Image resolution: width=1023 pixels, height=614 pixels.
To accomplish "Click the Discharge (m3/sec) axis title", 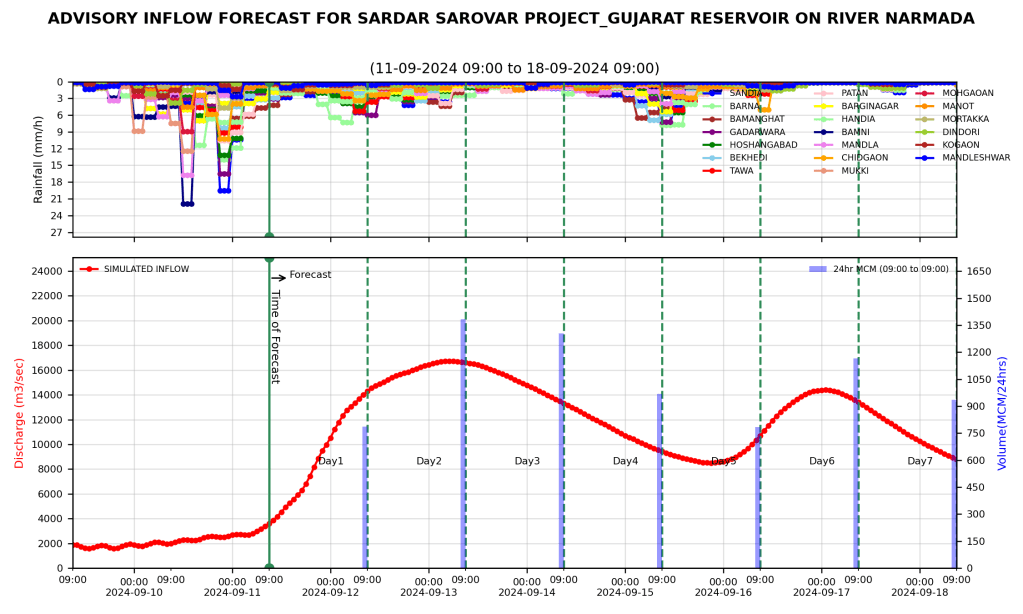I will point(19,413).
